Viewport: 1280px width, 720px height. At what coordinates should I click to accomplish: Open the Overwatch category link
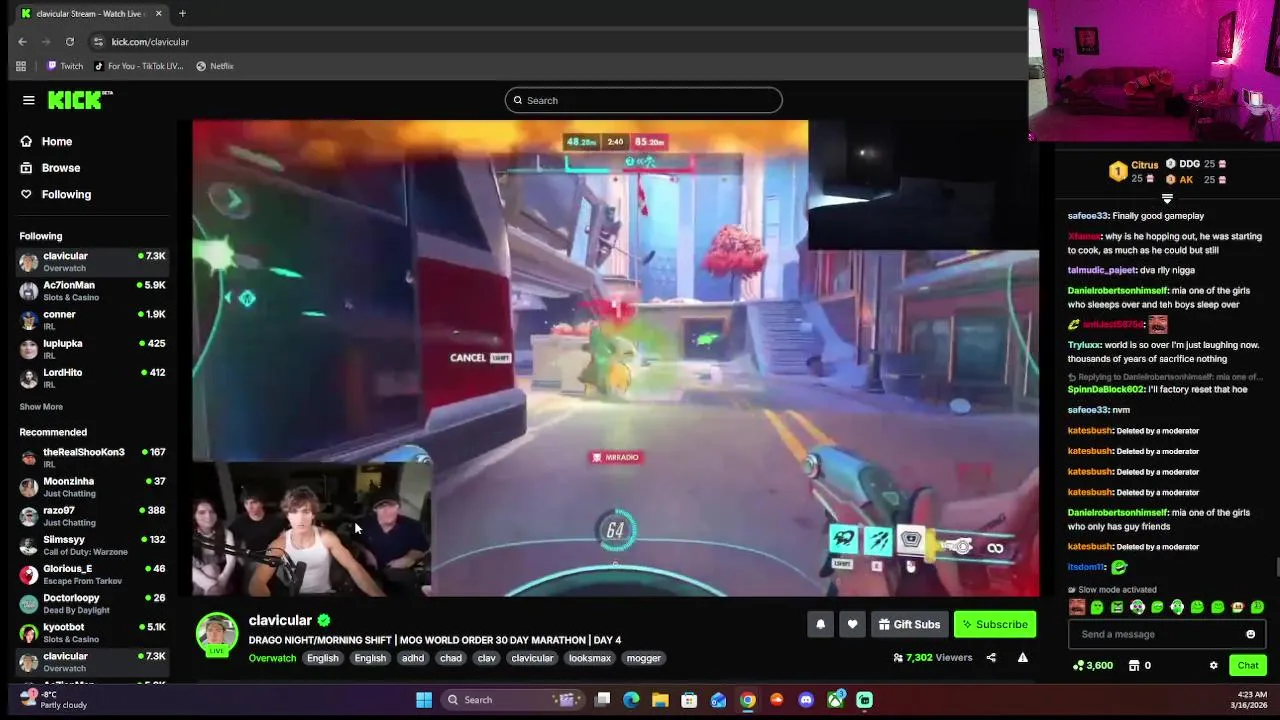click(x=272, y=658)
